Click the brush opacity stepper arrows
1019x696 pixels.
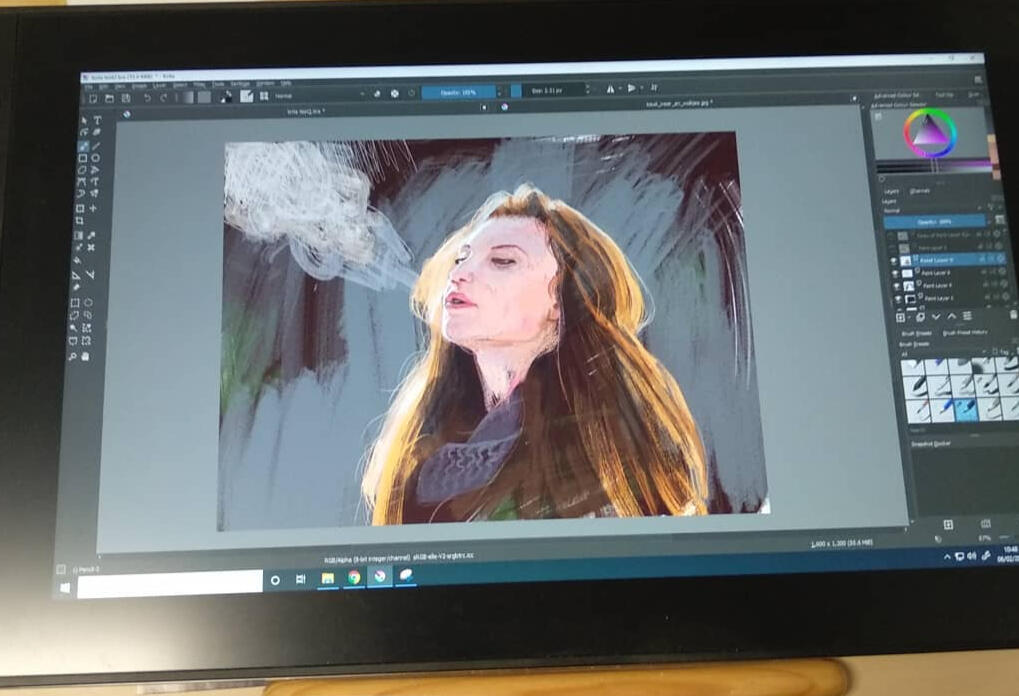point(498,92)
